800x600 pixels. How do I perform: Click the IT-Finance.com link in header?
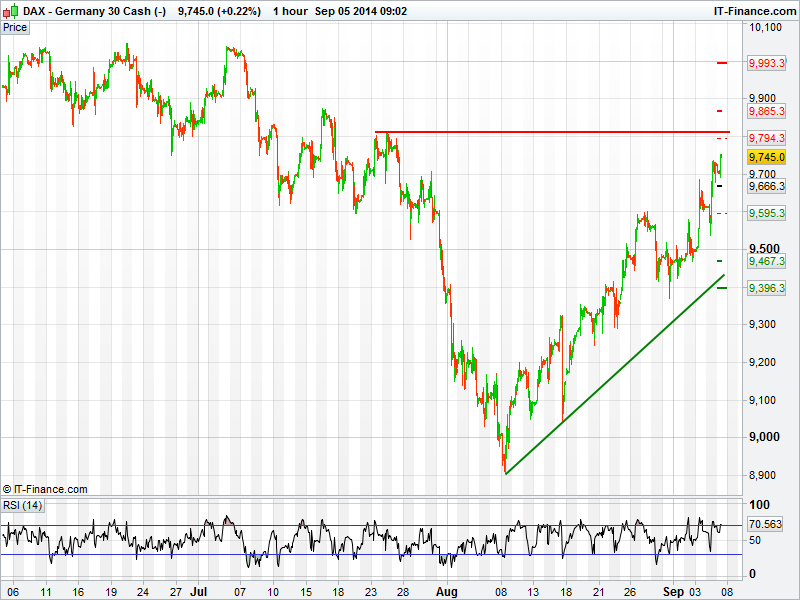(x=753, y=10)
